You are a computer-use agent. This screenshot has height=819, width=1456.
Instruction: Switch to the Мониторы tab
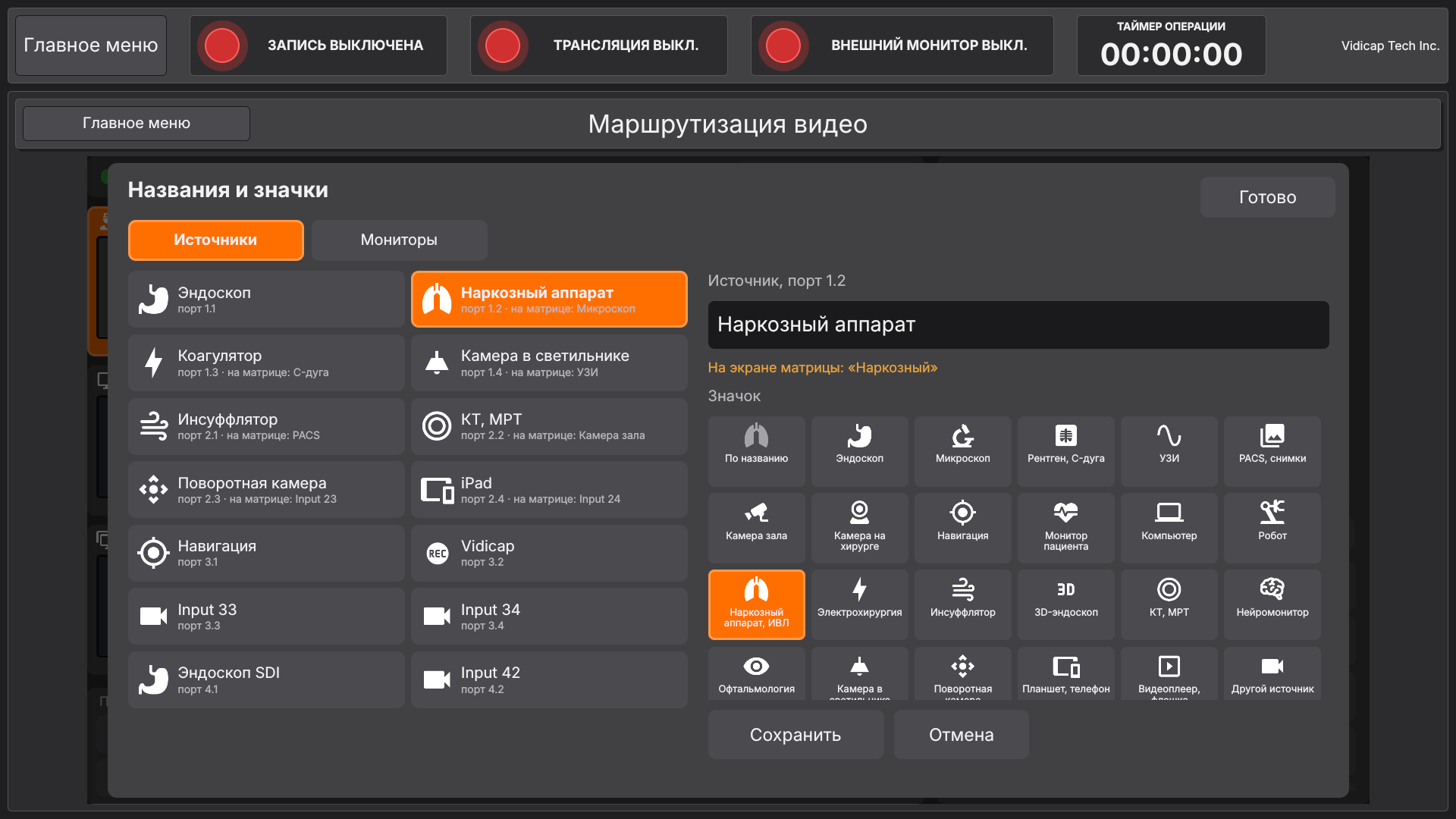click(399, 240)
